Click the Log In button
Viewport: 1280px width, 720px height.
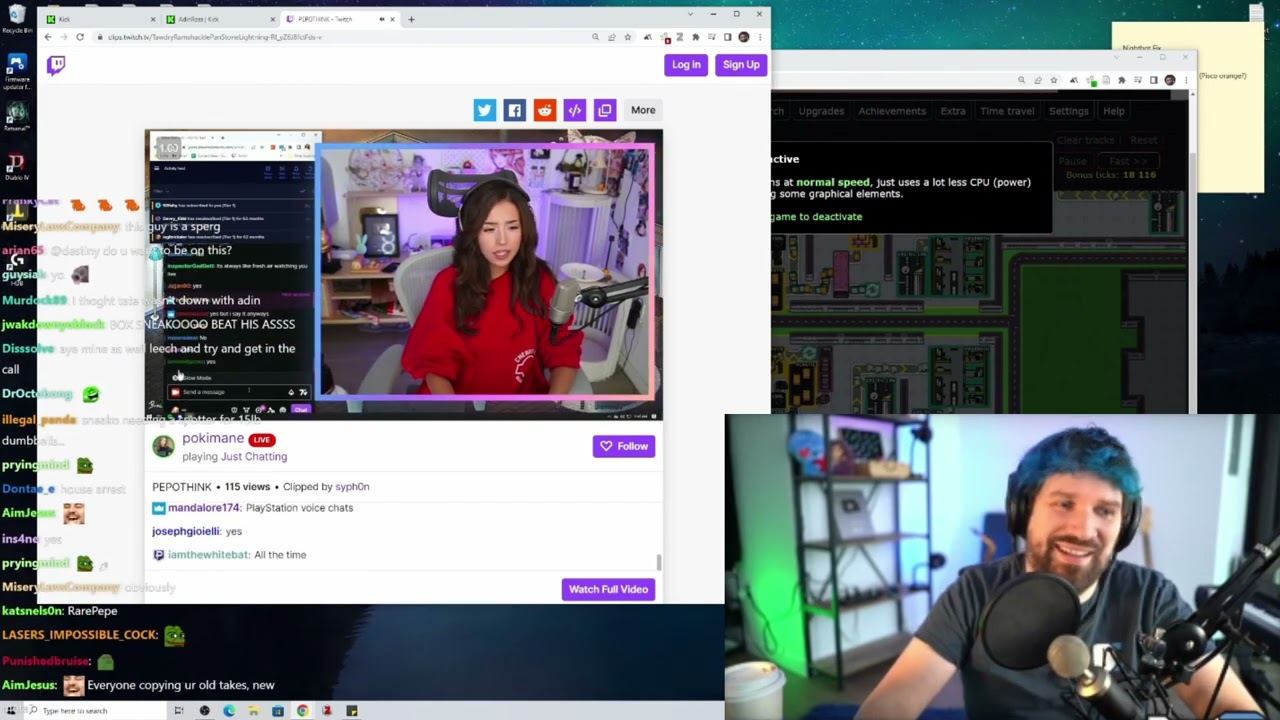(686, 64)
